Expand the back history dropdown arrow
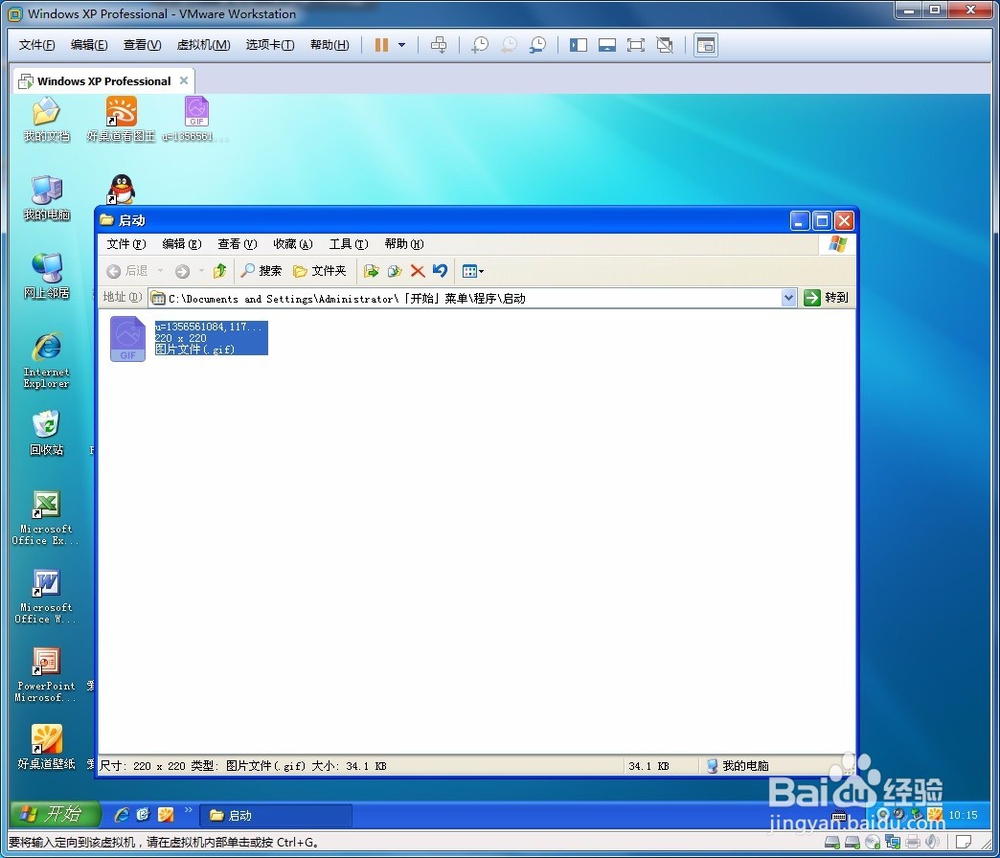 (x=160, y=271)
